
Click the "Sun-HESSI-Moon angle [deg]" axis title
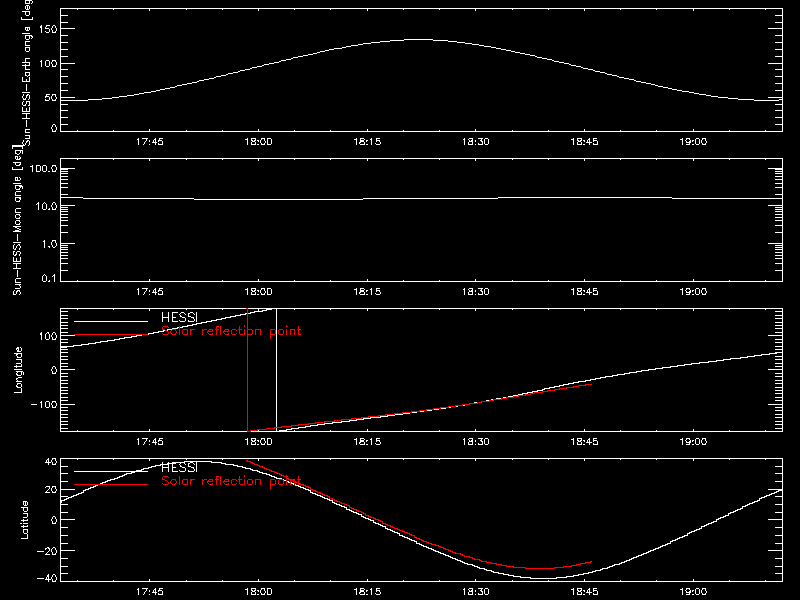pyautogui.click(x=17, y=220)
